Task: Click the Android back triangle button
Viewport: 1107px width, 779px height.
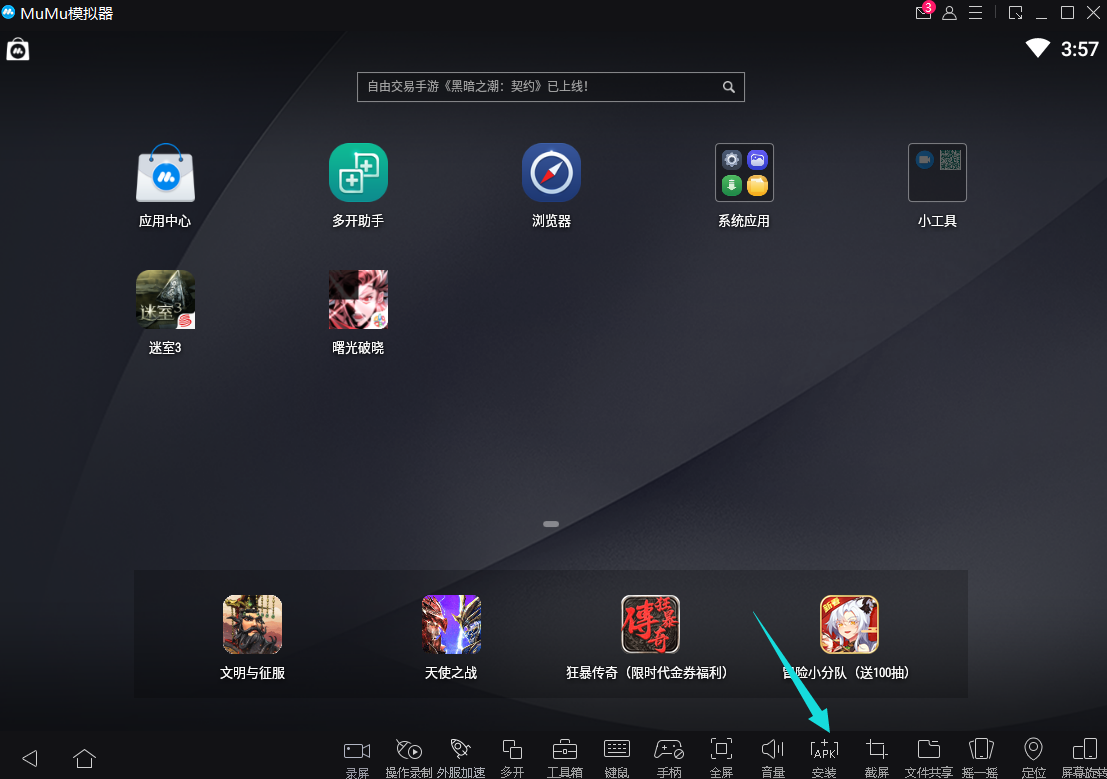Action: pyautogui.click(x=30, y=759)
